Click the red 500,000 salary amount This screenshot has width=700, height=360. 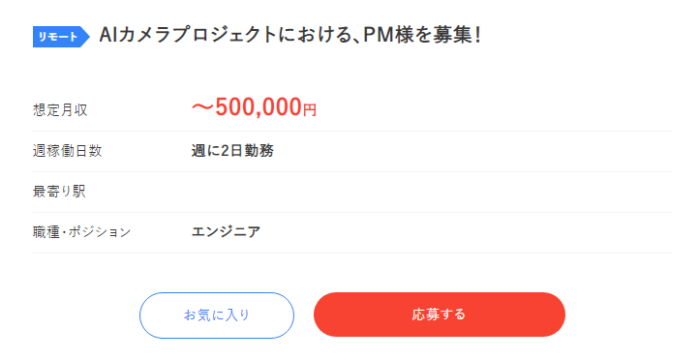(x=258, y=107)
